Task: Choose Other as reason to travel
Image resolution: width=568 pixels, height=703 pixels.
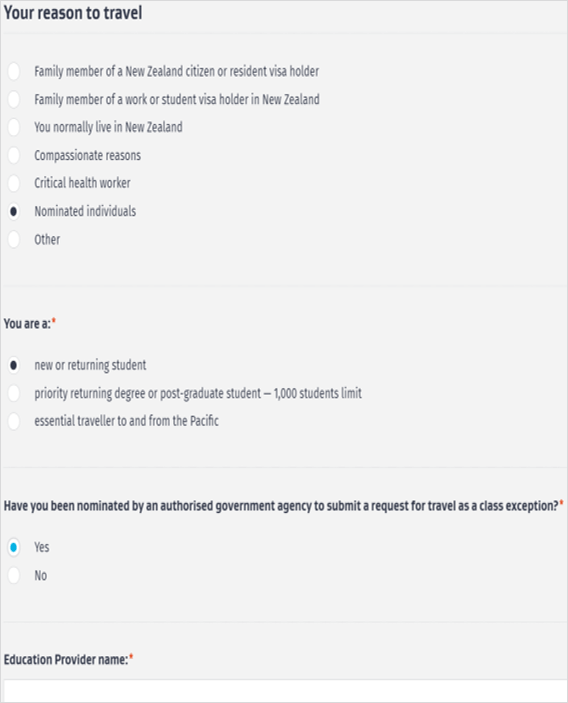Action: click(13, 239)
